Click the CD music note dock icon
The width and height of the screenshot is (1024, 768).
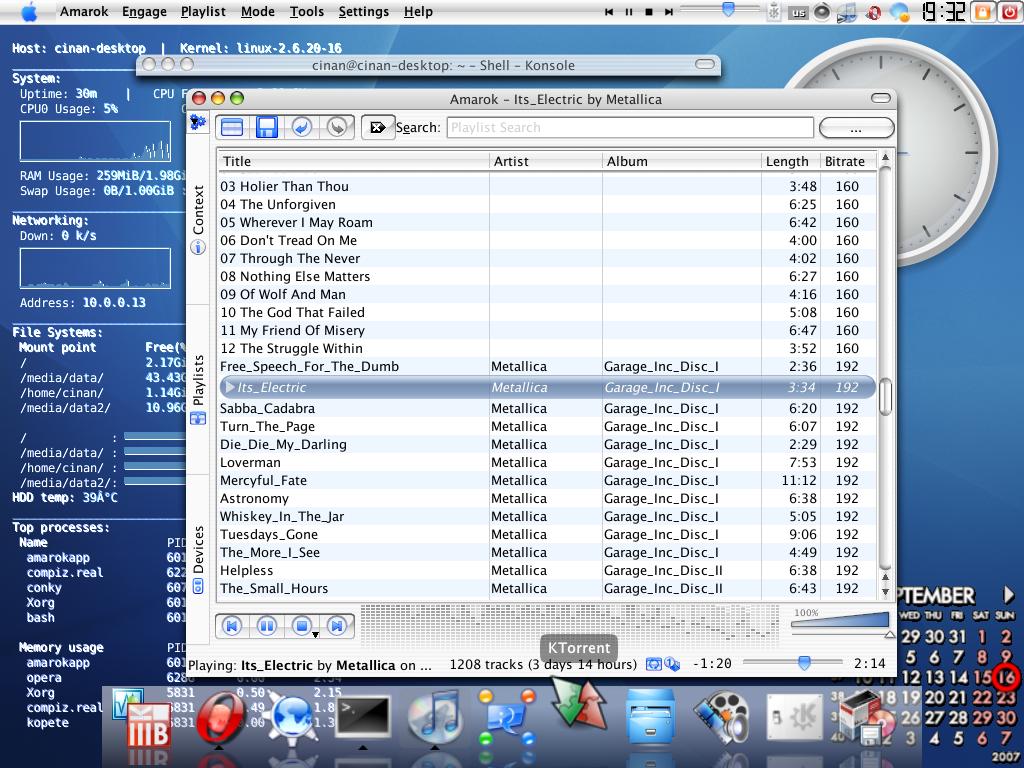point(434,716)
